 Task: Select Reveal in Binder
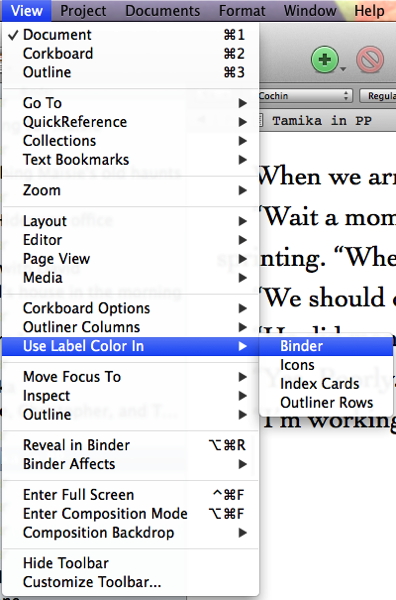130,445
